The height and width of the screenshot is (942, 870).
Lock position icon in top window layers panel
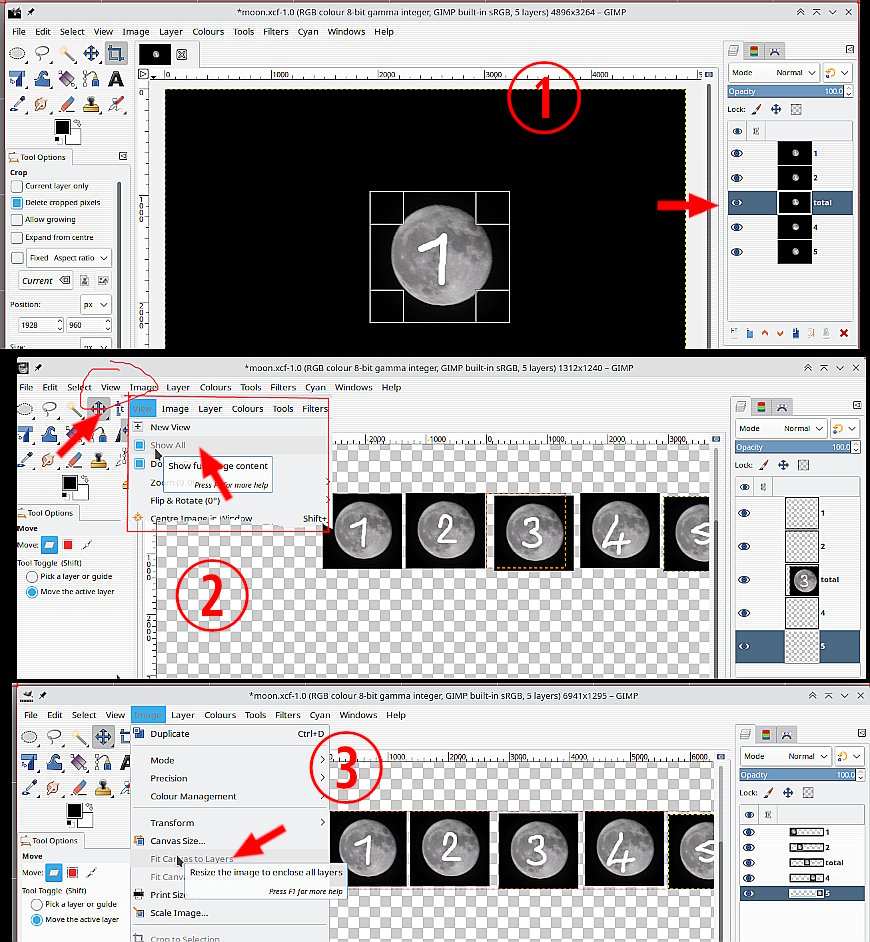(x=776, y=109)
